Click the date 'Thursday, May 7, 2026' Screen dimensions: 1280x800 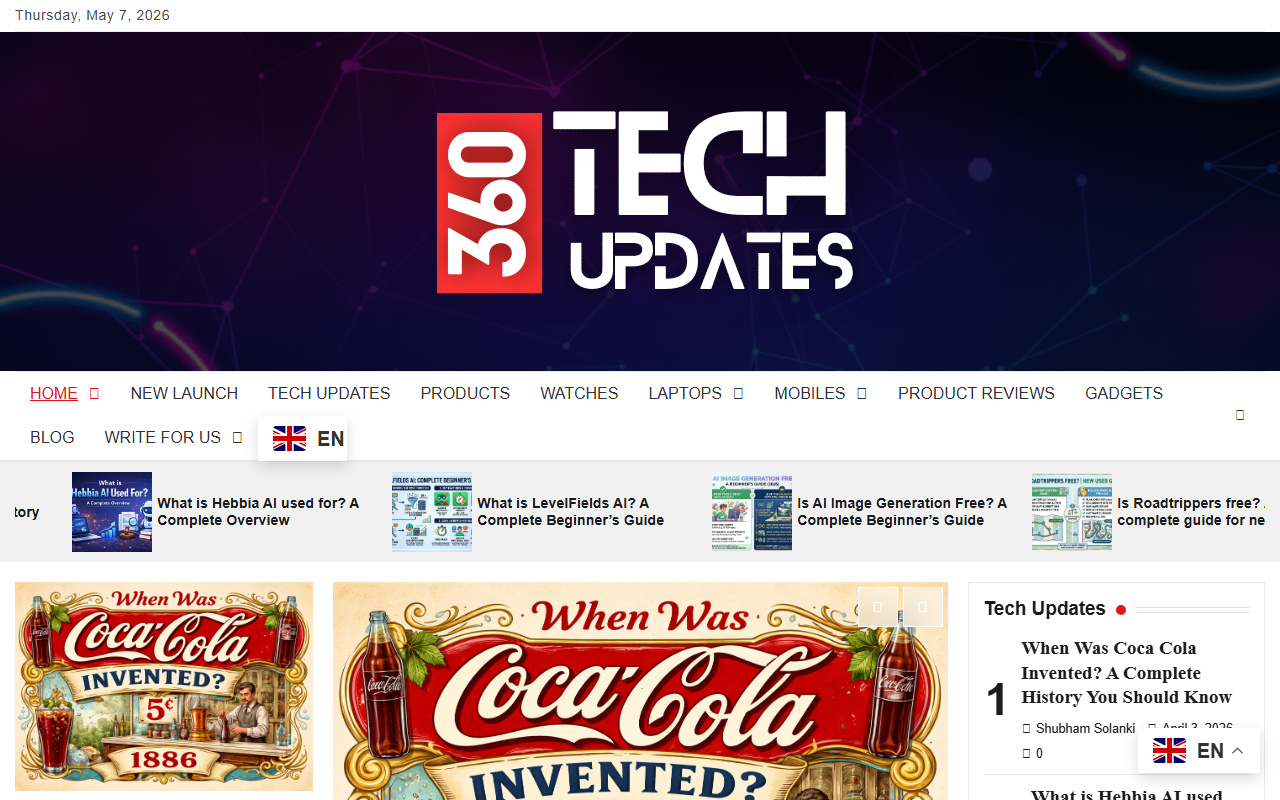tap(92, 16)
